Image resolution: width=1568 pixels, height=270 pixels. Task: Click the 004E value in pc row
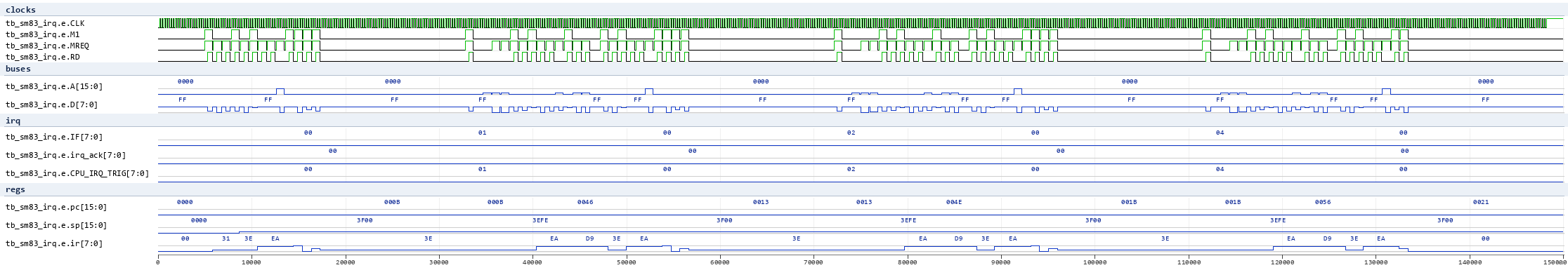954,202
